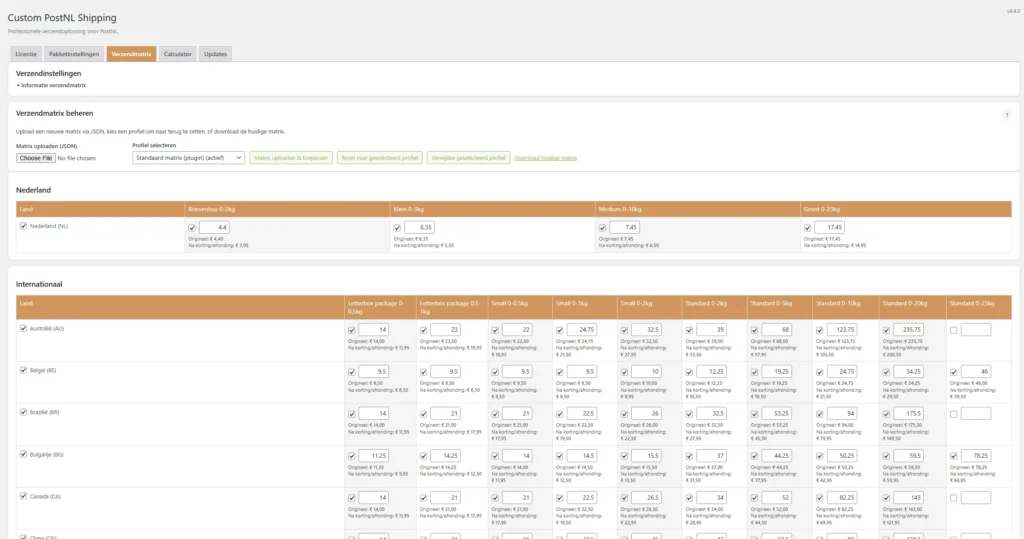Image resolution: width=1024 pixels, height=539 pixels.
Task: Click Nederland Klein price field 6.35
Action: 419,227
